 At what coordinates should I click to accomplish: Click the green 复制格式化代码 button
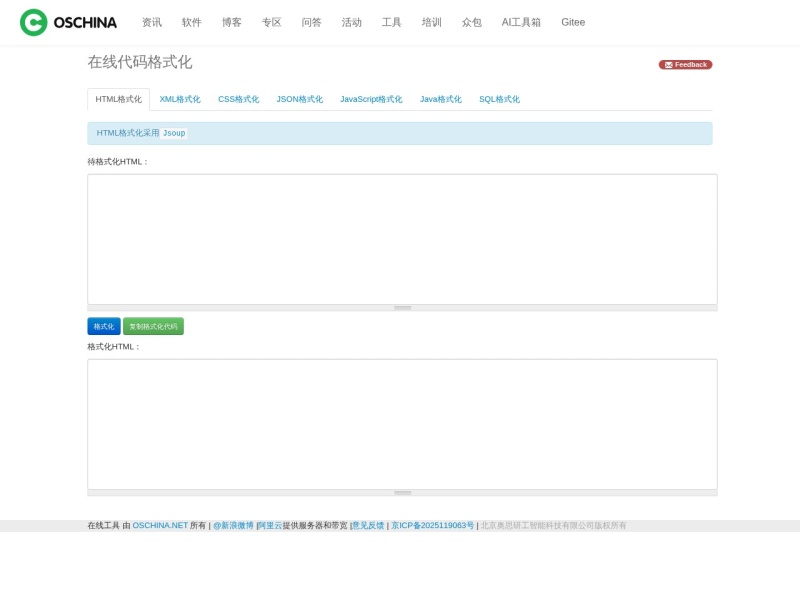click(153, 327)
